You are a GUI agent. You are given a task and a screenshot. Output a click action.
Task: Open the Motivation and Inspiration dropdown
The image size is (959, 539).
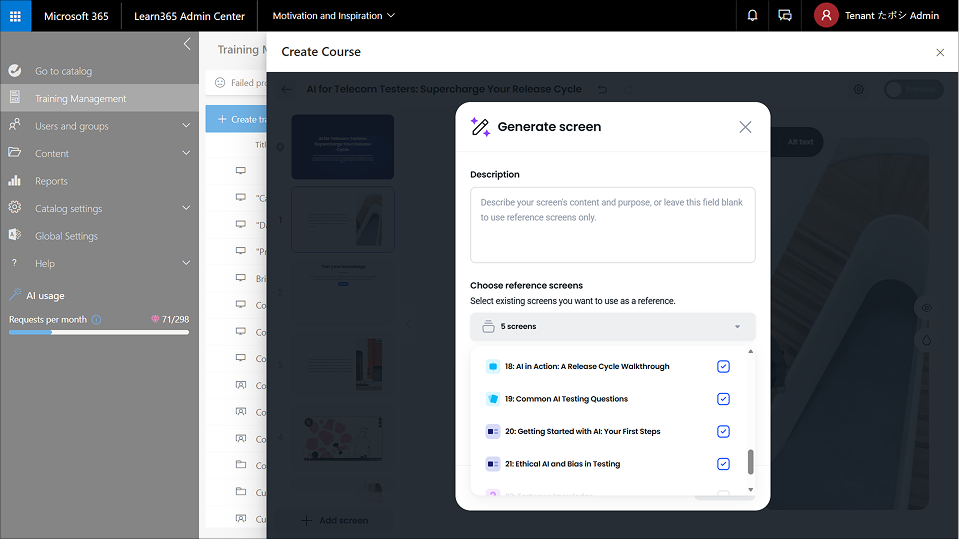click(x=333, y=16)
